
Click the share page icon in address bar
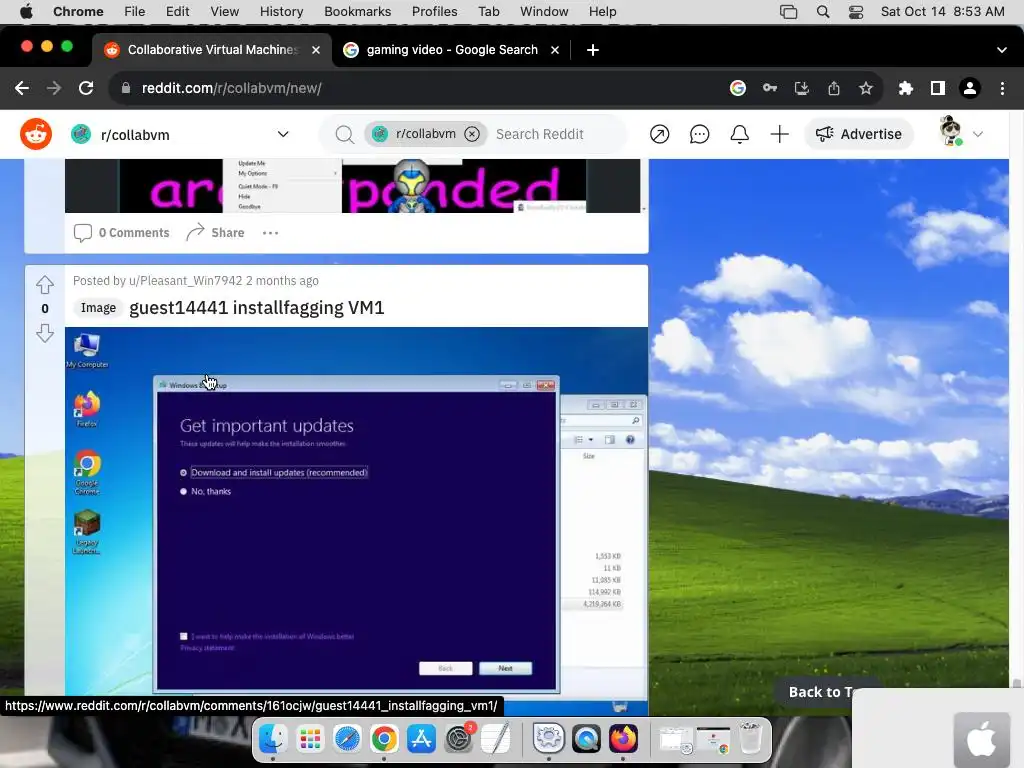tap(834, 88)
